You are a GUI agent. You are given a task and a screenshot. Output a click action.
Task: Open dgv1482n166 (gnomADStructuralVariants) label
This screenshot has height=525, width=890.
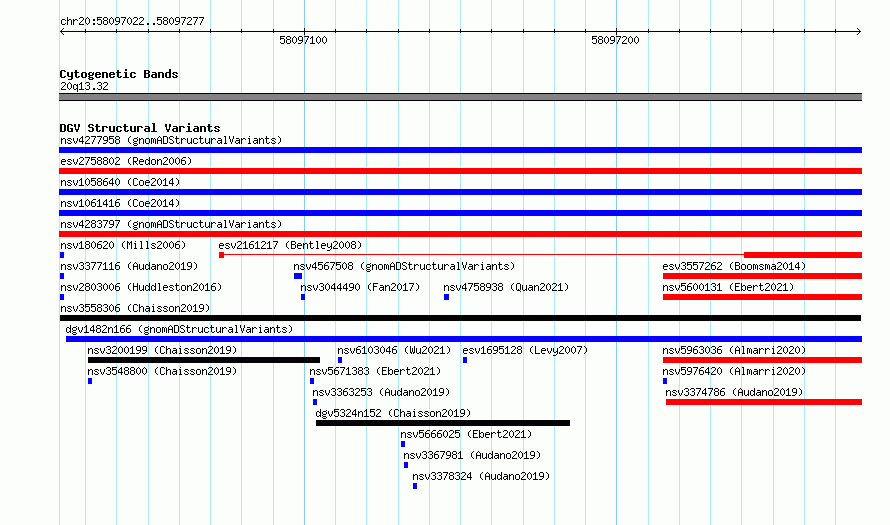[179, 329]
